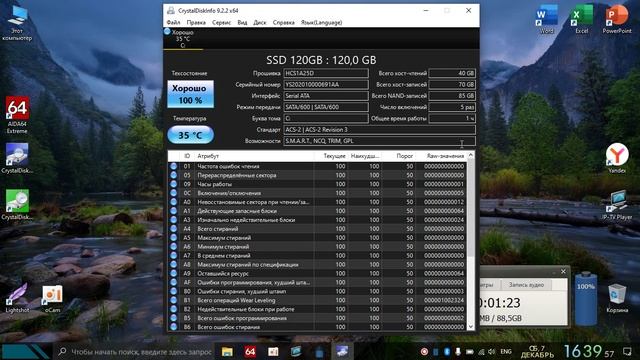
Task: Click the Всего хост-чтений 40 GB value
Action: (x=452, y=73)
